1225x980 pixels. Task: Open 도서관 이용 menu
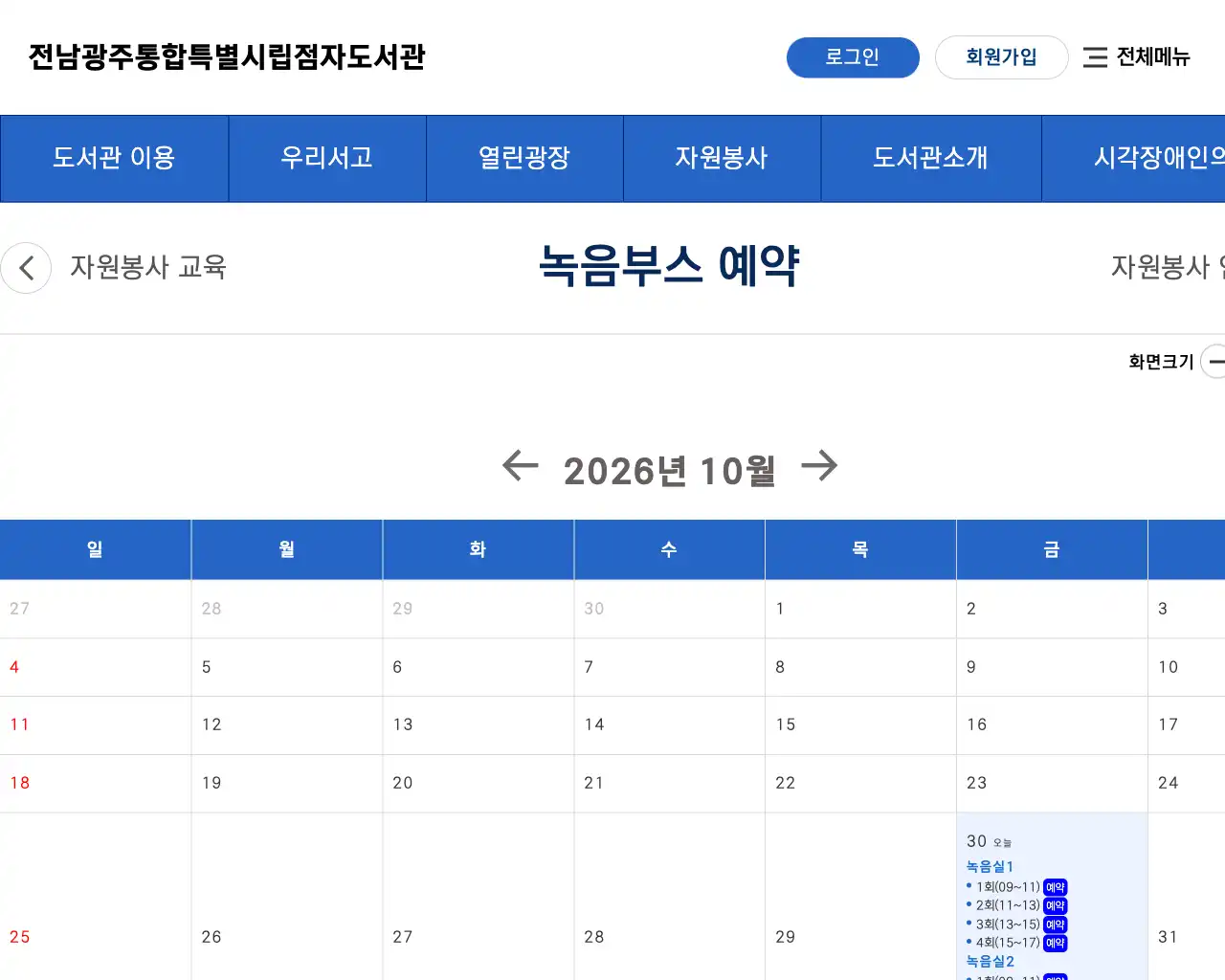pyautogui.click(x=114, y=158)
